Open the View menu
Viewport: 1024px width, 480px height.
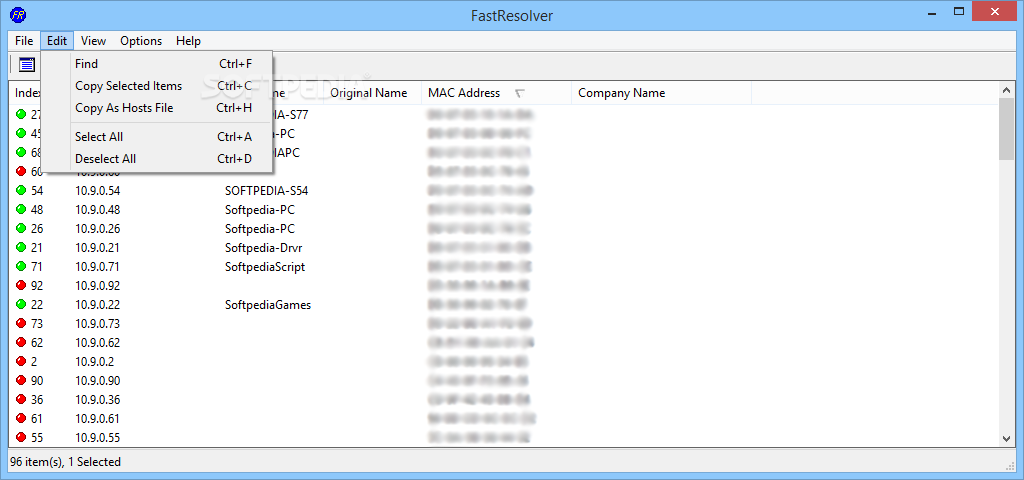pos(93,40)
